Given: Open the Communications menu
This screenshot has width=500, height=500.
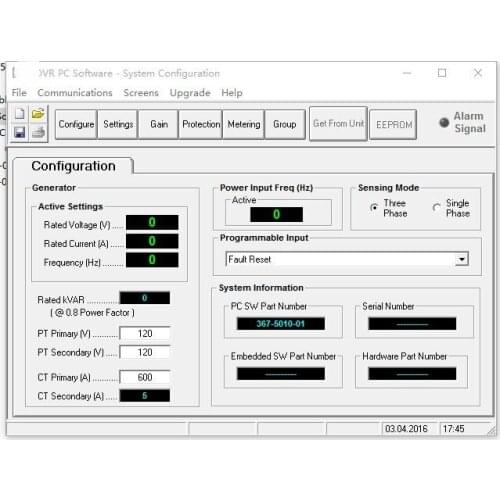Looking at the screenshot, I should click(x=75, y=93).
